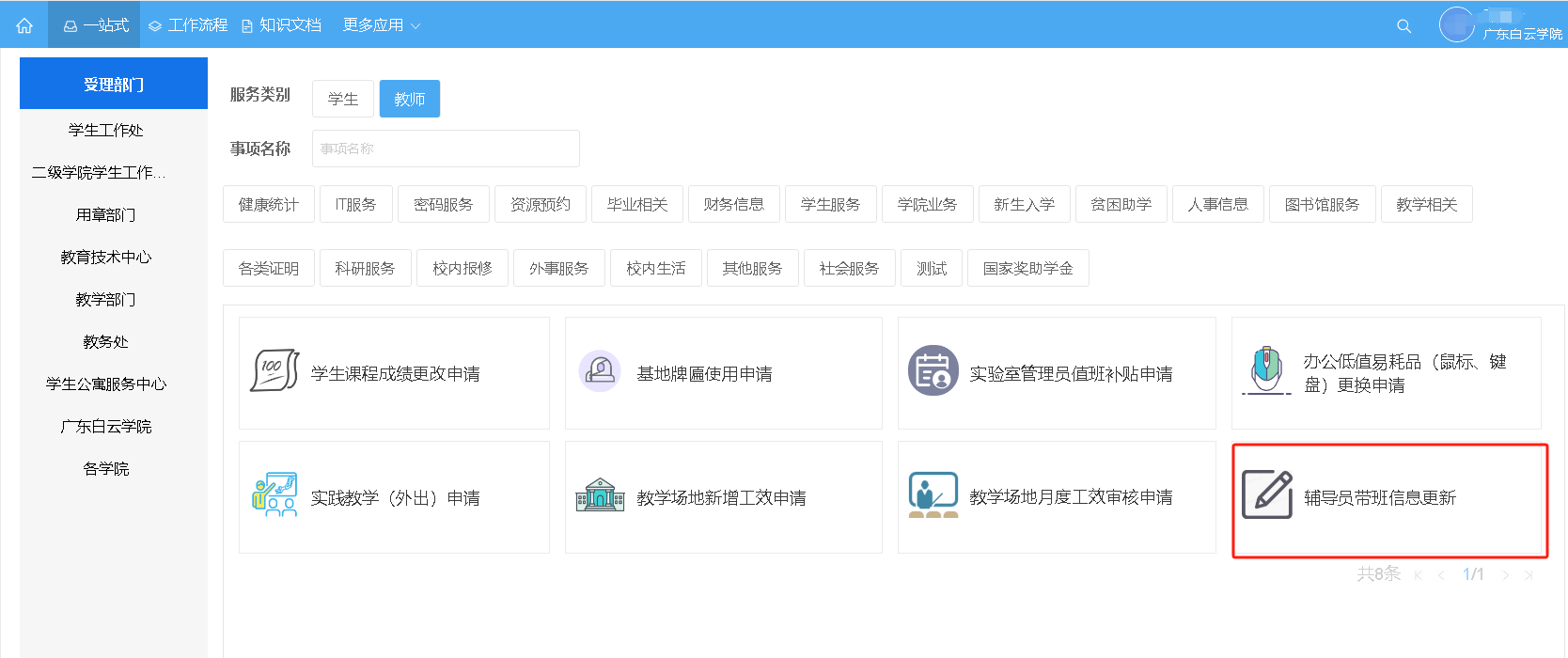Click the 事项名称 search input field

click(446, 149)
